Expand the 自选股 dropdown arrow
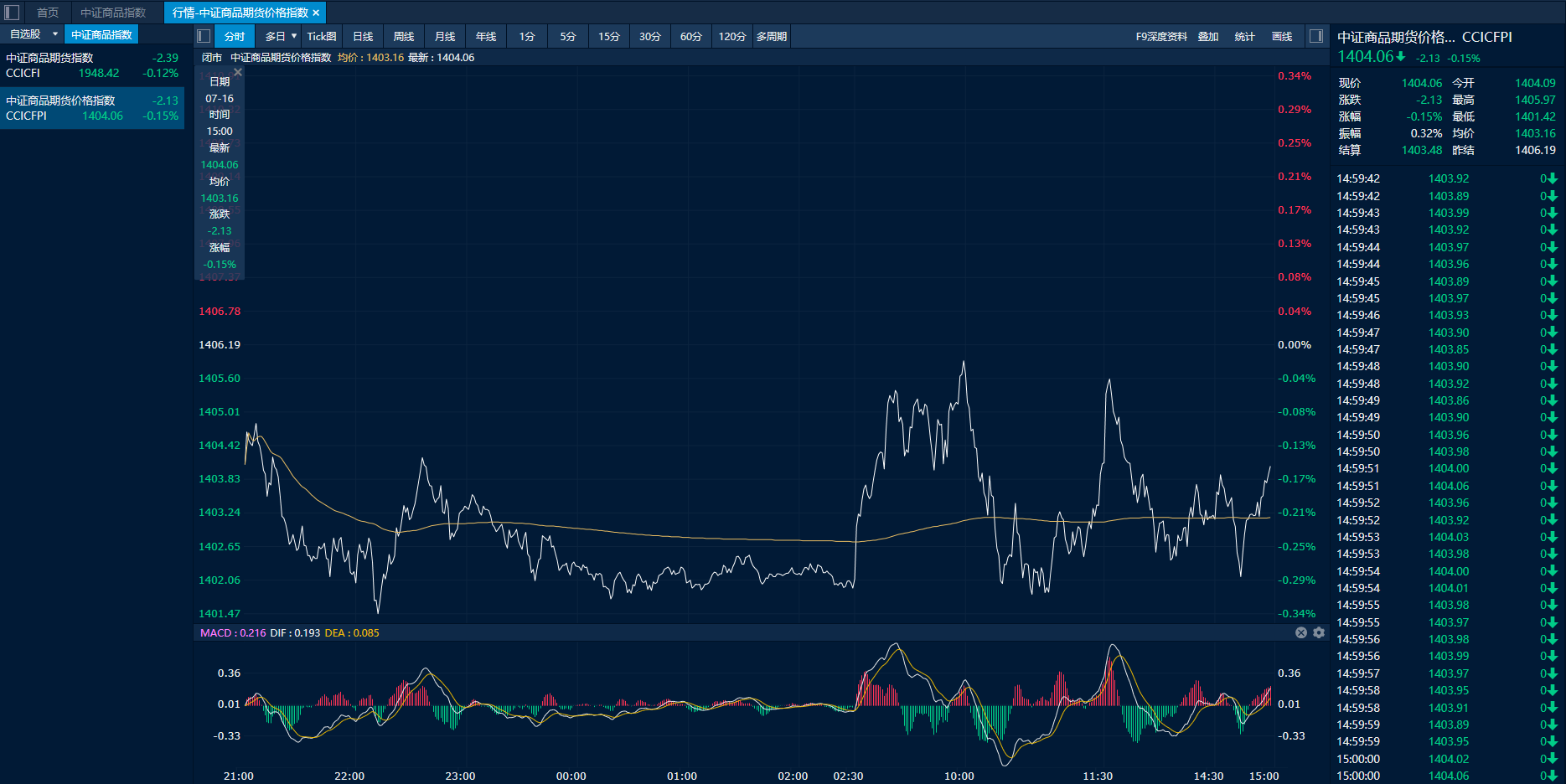The image size is (1566, 784). pos(55,34)
